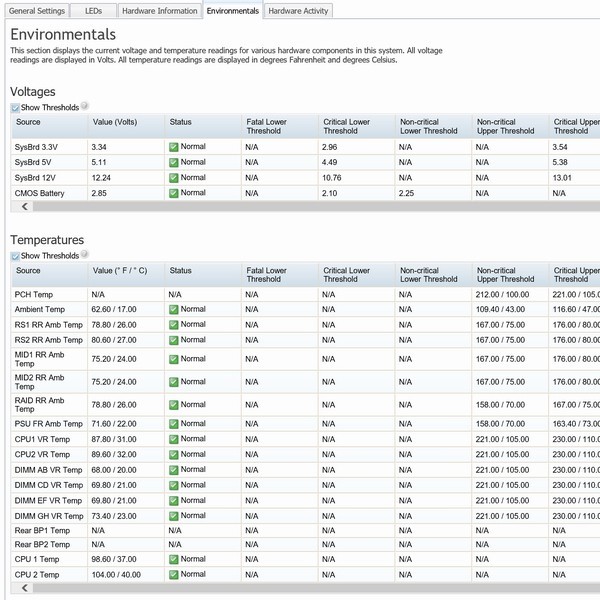
Task: Open the Hardware Information tab
Action: coord(160,11)
